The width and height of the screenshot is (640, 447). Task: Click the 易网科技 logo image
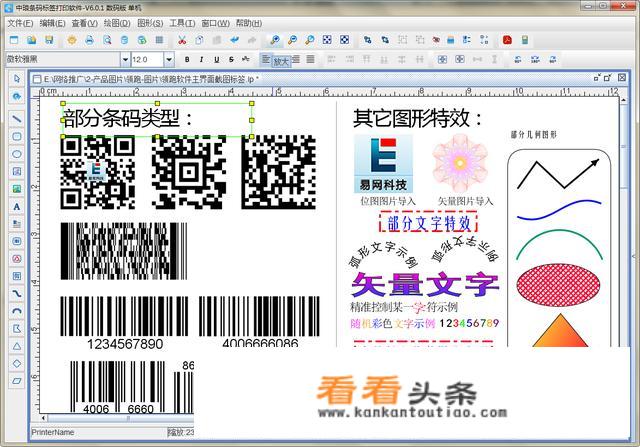tap(383, 165)
